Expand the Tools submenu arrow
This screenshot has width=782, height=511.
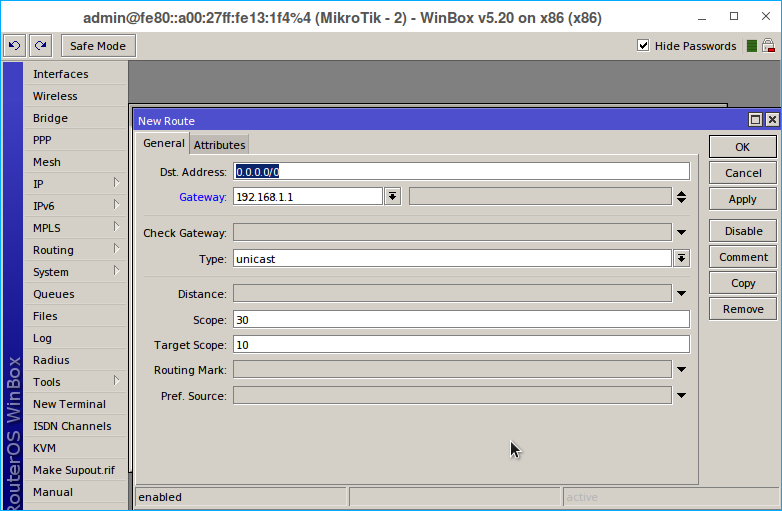point(116,381)
